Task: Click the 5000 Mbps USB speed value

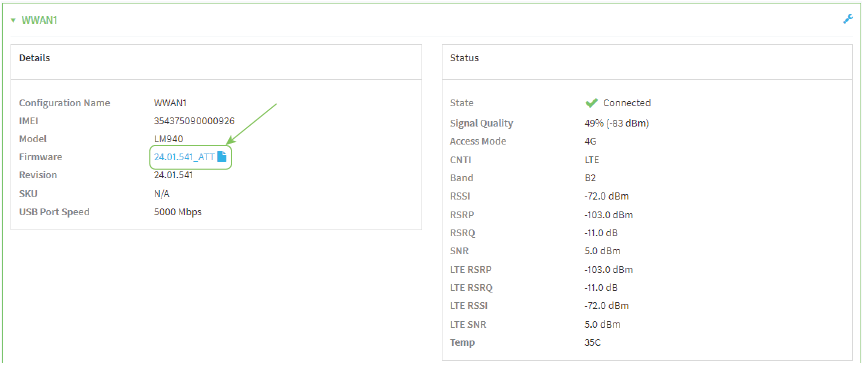Action: pos(177,212)
